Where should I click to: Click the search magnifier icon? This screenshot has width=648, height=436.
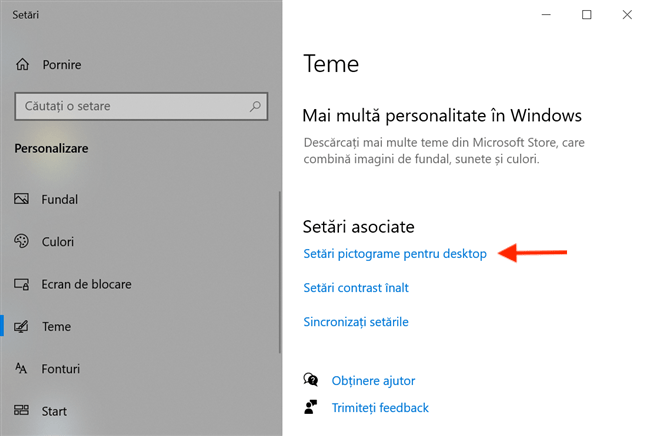point(255,106)
